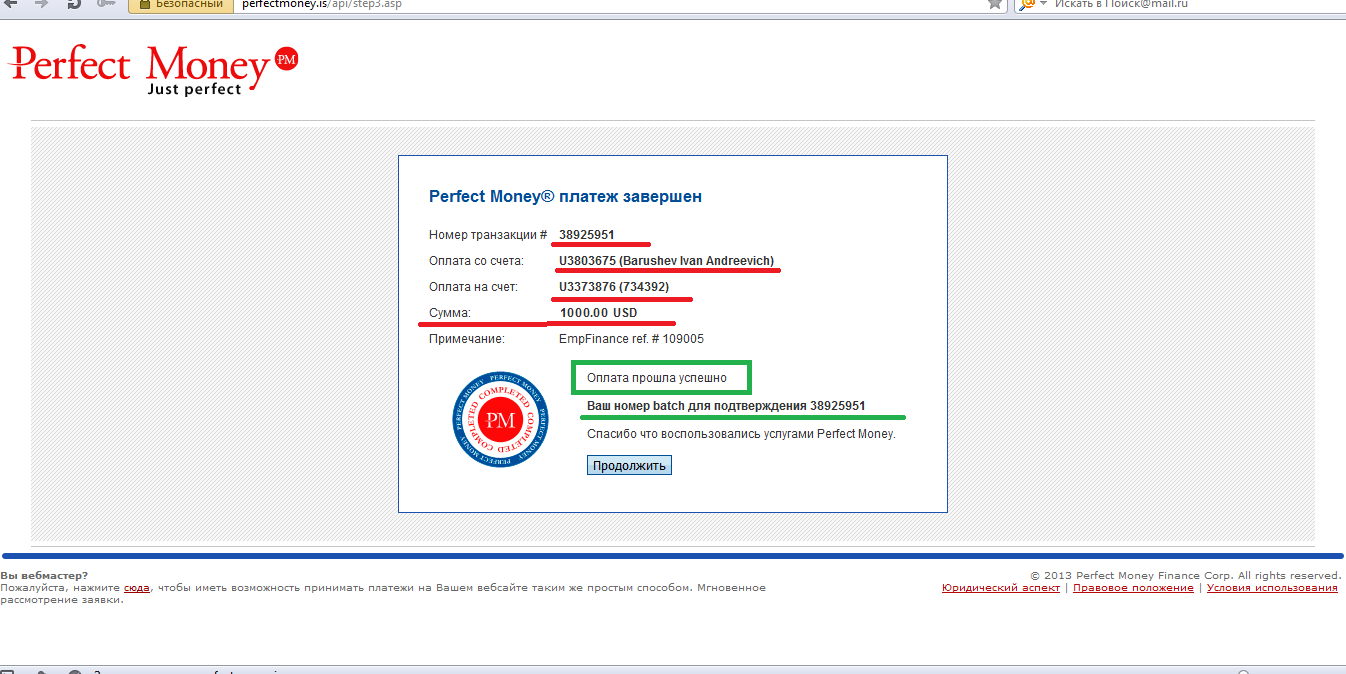The height and width of the screenshot is (674, 1346).
Task: Click payee account U3373876 (734392)
Action: (x=614, y=287)
